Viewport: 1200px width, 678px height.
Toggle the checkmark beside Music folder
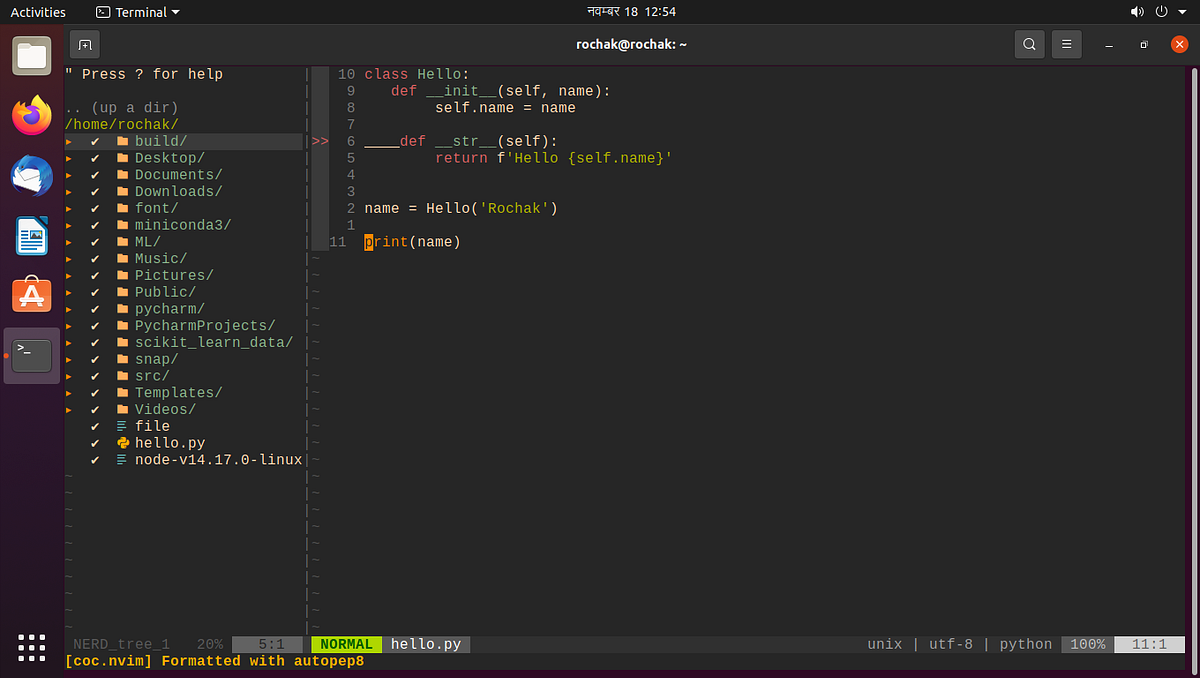tap(95, 258)
